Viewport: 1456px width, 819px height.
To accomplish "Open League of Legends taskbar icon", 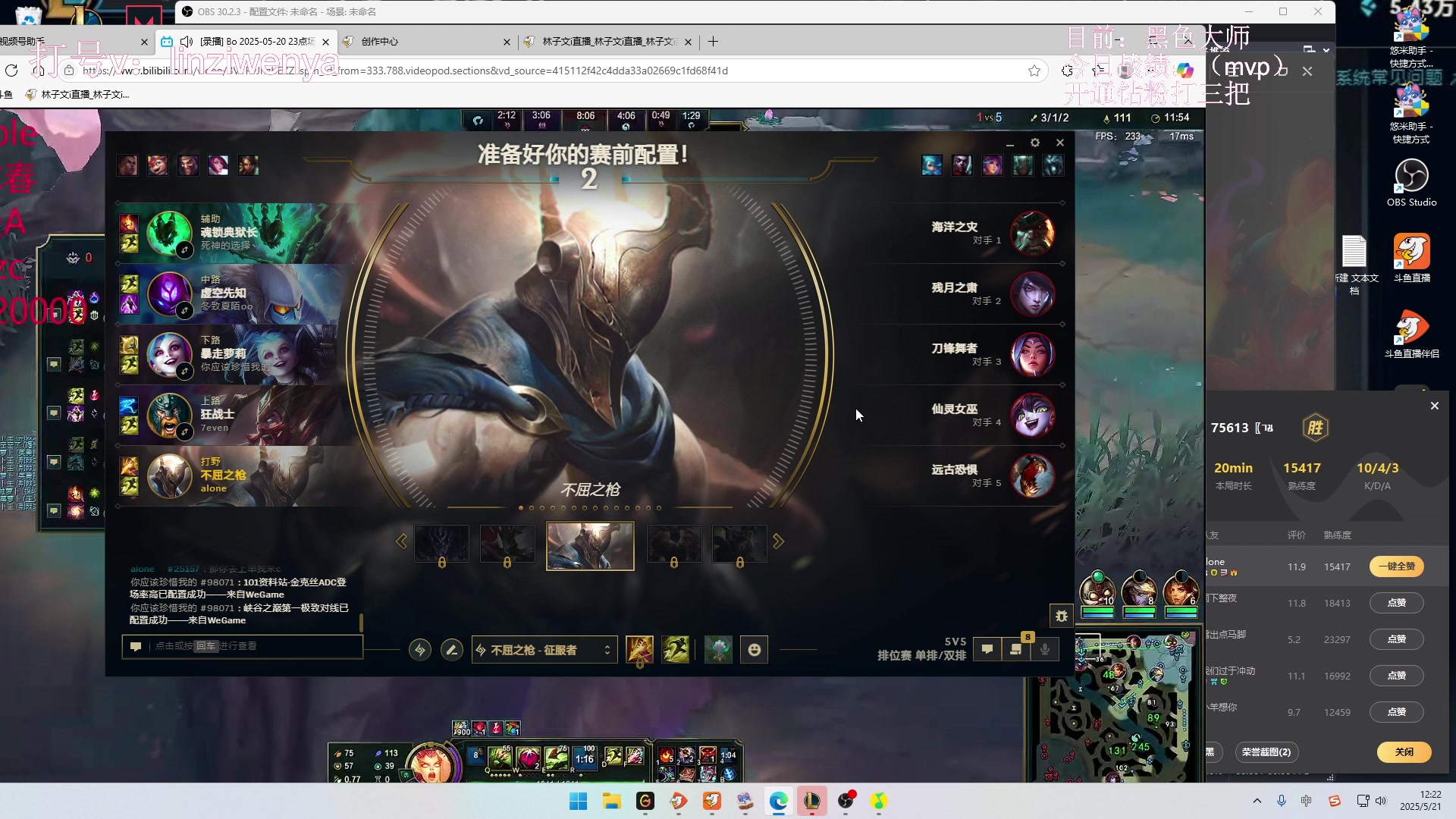I will coord(811,801).
